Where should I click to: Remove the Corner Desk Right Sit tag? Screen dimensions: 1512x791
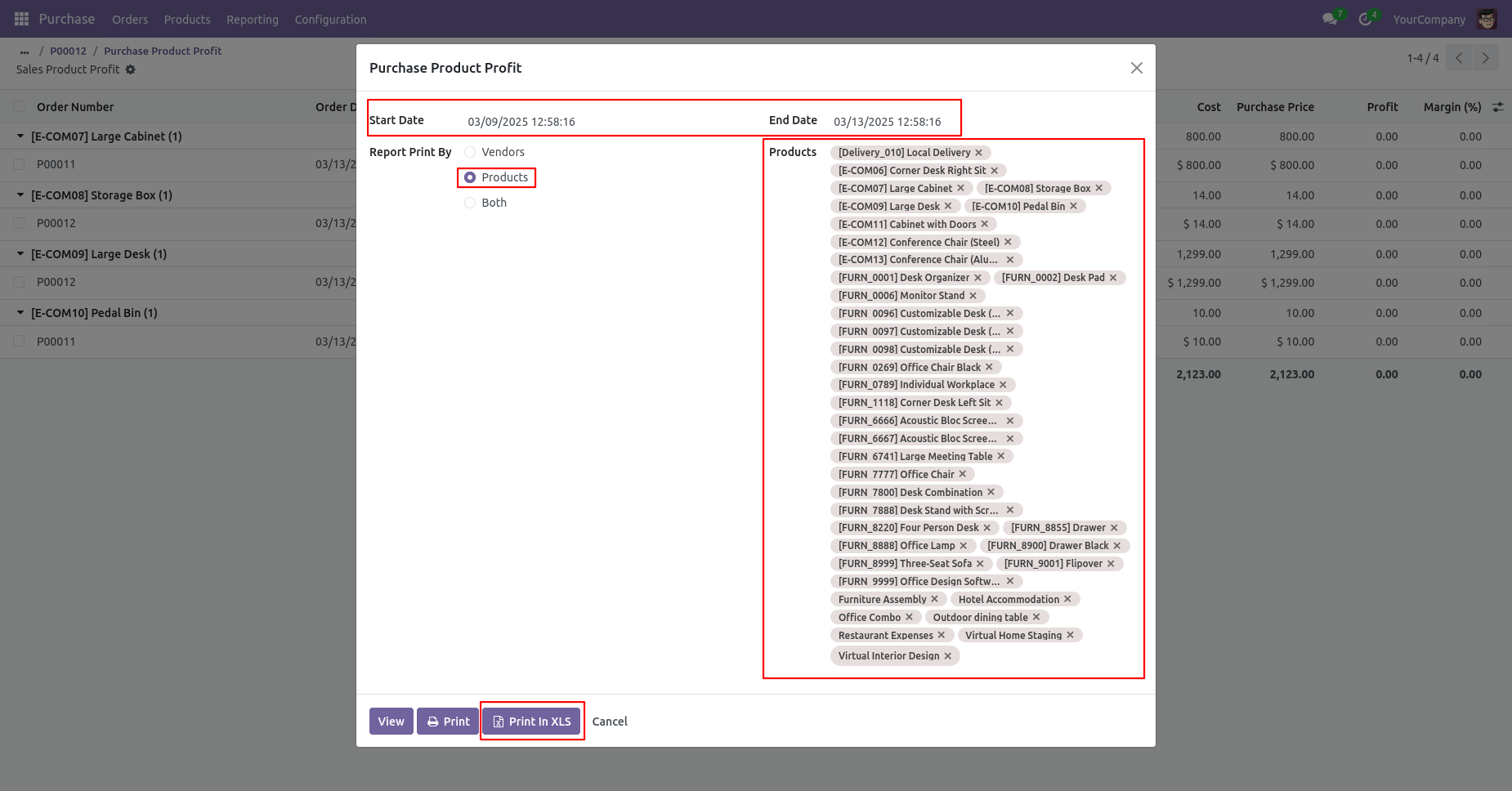coord(995,171)
